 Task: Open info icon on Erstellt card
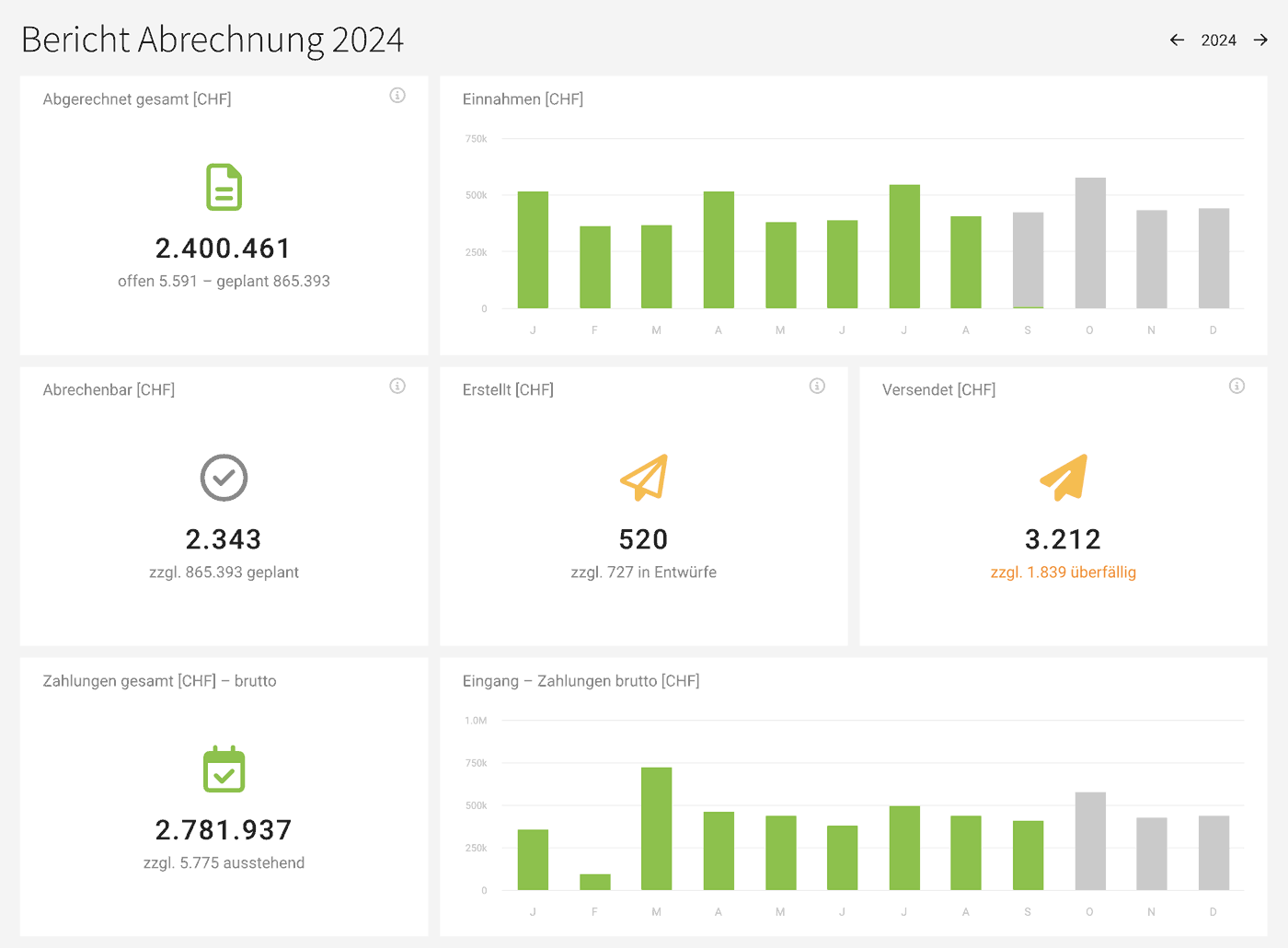click(817, 386)
